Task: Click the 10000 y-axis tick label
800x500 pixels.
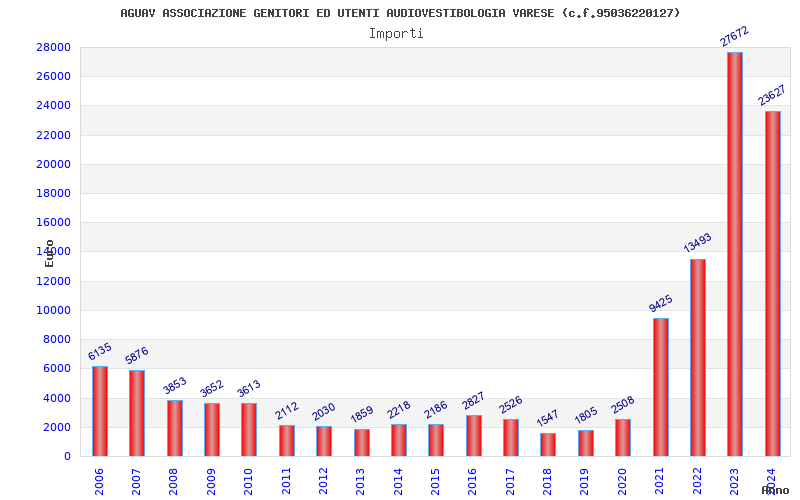Action: [x=53, y=310]
